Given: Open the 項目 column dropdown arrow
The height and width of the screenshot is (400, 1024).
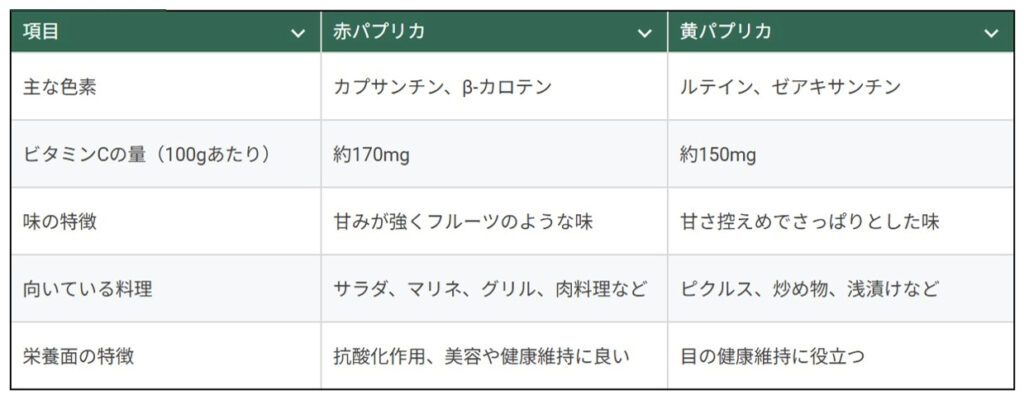Looking at the screenshot, I should click(298, 33).
